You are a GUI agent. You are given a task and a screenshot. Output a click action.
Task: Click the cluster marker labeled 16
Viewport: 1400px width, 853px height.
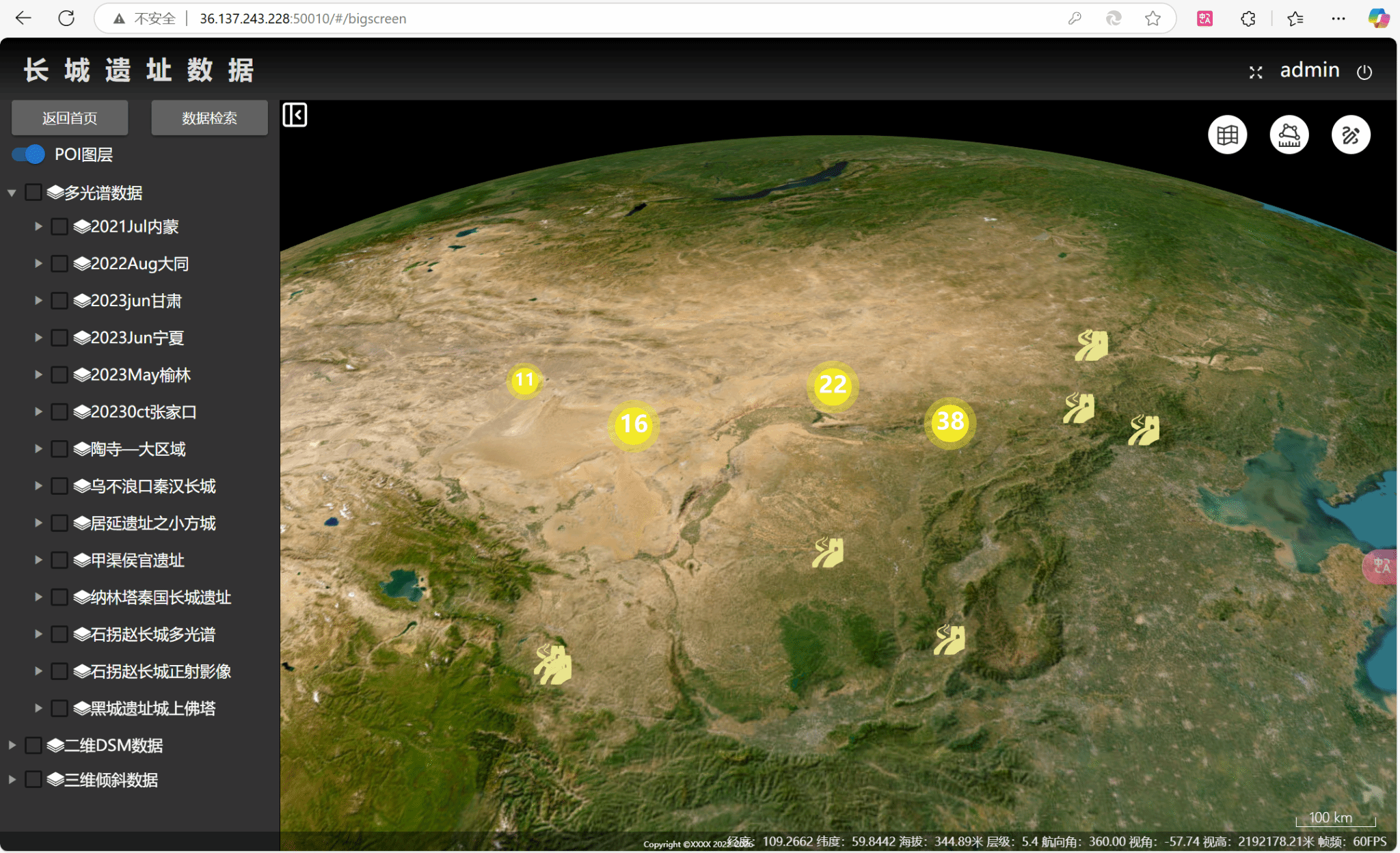click(634, 424)
